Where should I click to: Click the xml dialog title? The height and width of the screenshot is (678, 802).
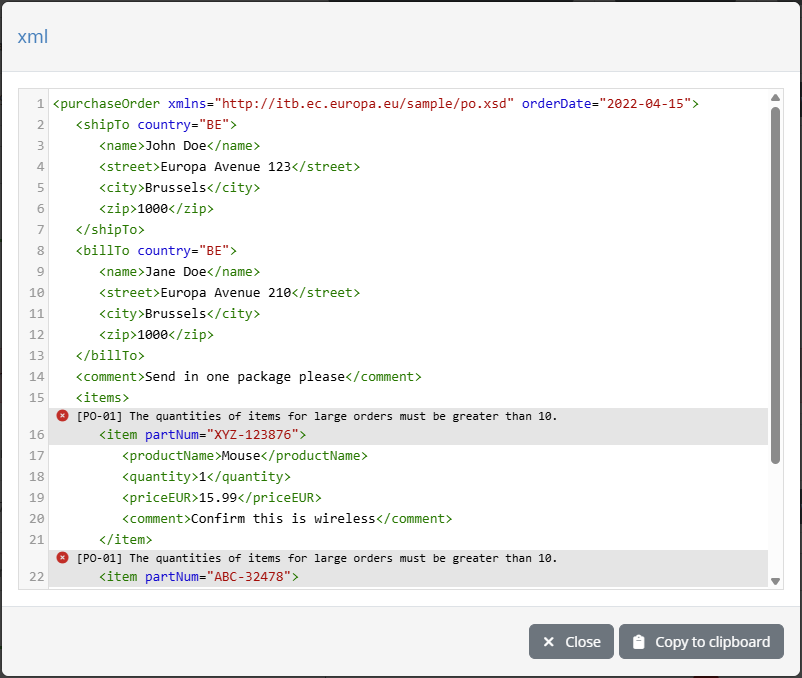coord(33,37)
